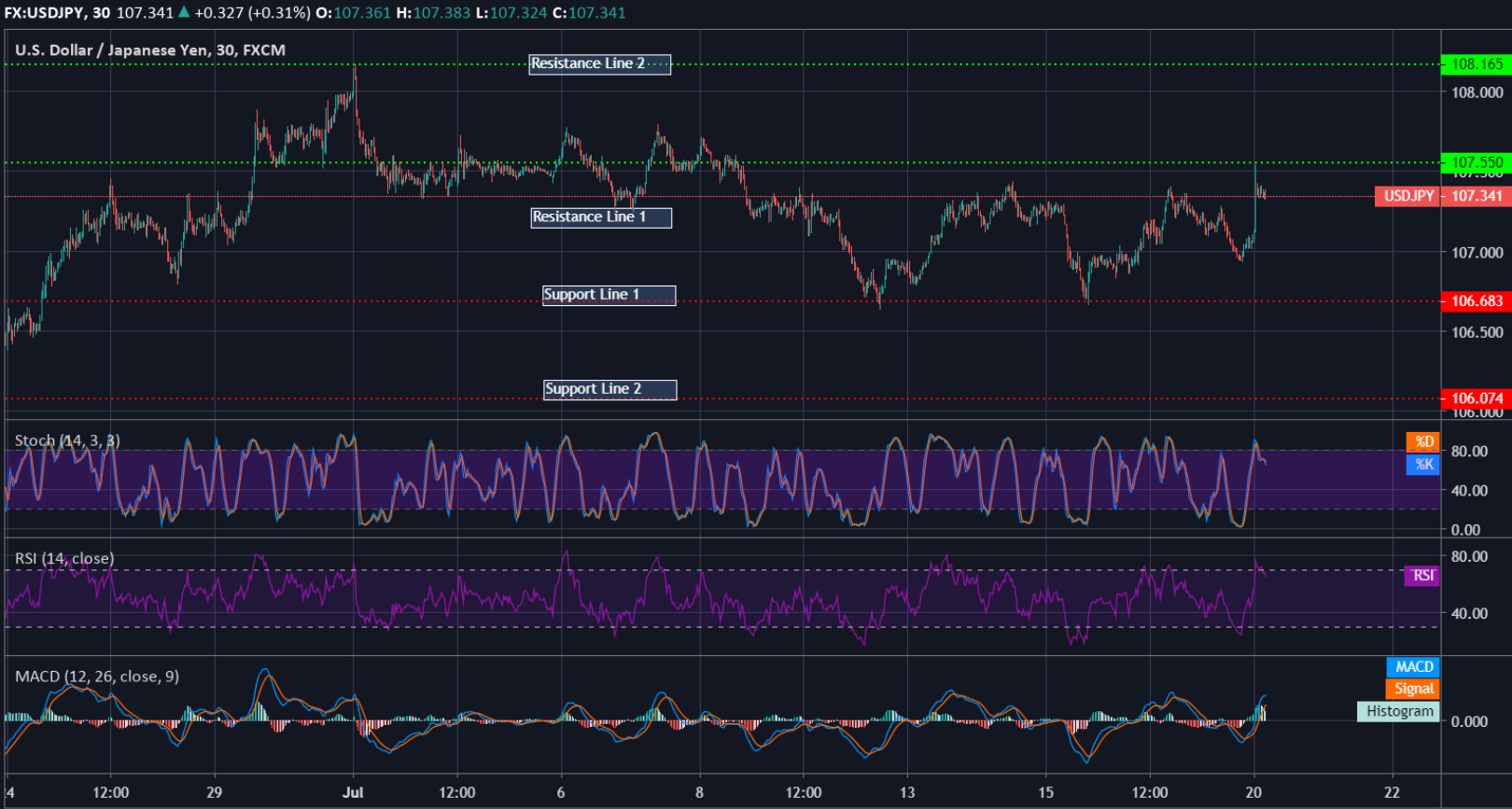The image size is (1512, 809).
Task: Open the Stoch (14, 3, 3) indicator title
Action: (x=67, y=440)
